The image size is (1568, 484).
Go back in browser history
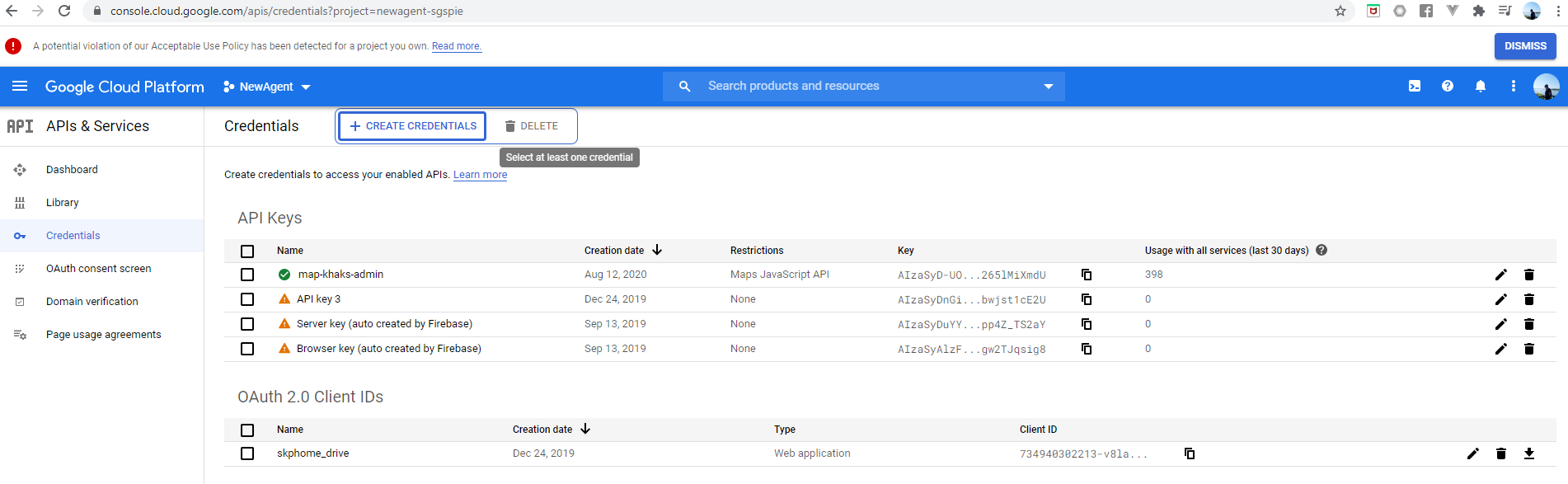point(12,11)
